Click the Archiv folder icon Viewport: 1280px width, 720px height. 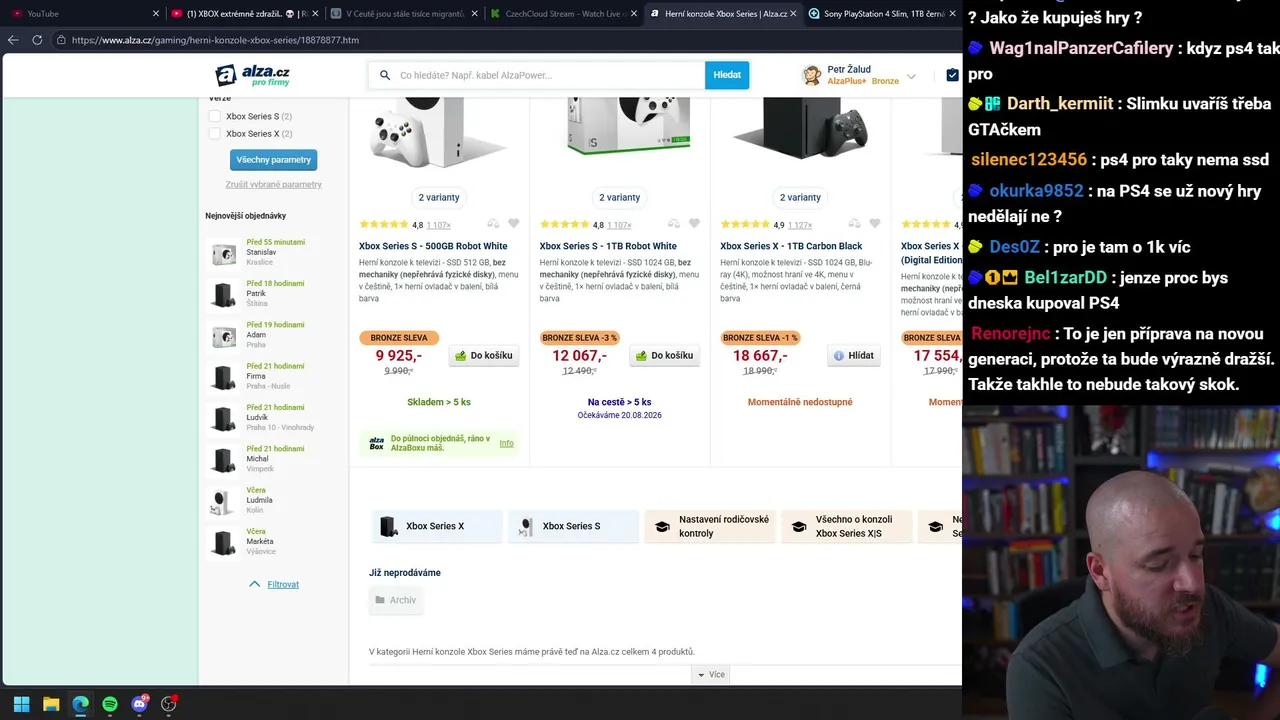click(380, 600)
